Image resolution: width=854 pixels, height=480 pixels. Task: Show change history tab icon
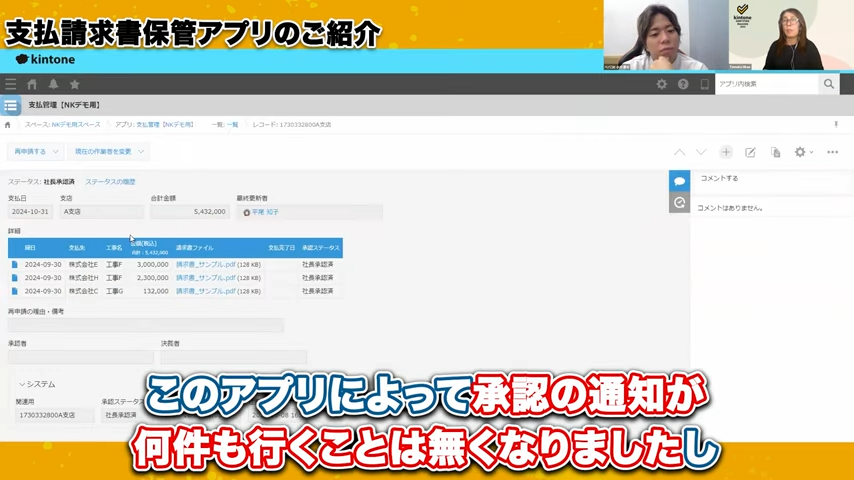[679, 203]
